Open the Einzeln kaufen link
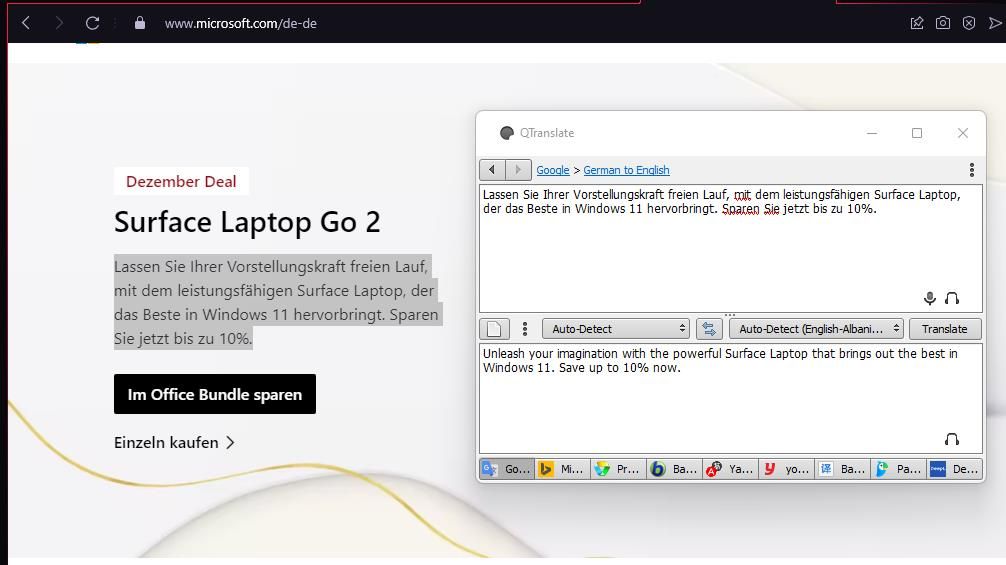This screenshot has width=1006, height=565. coord(174,443)
